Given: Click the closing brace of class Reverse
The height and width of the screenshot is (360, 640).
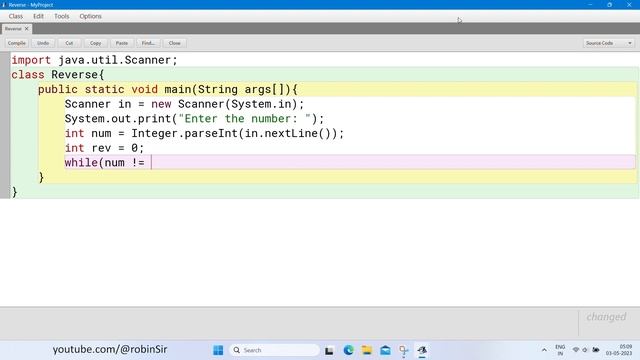Looking at the screenshot, I should click(x=15, y=192).
